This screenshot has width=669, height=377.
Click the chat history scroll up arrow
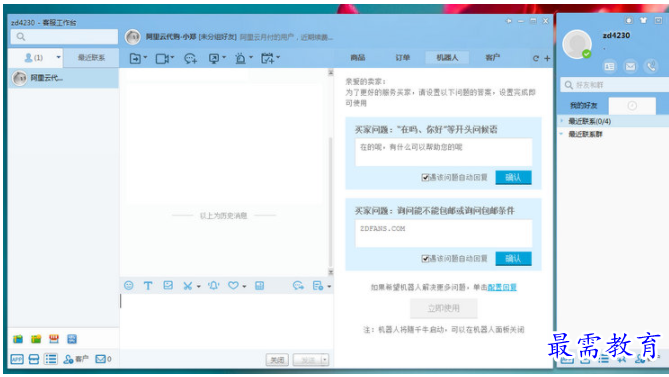pos(330,72)
